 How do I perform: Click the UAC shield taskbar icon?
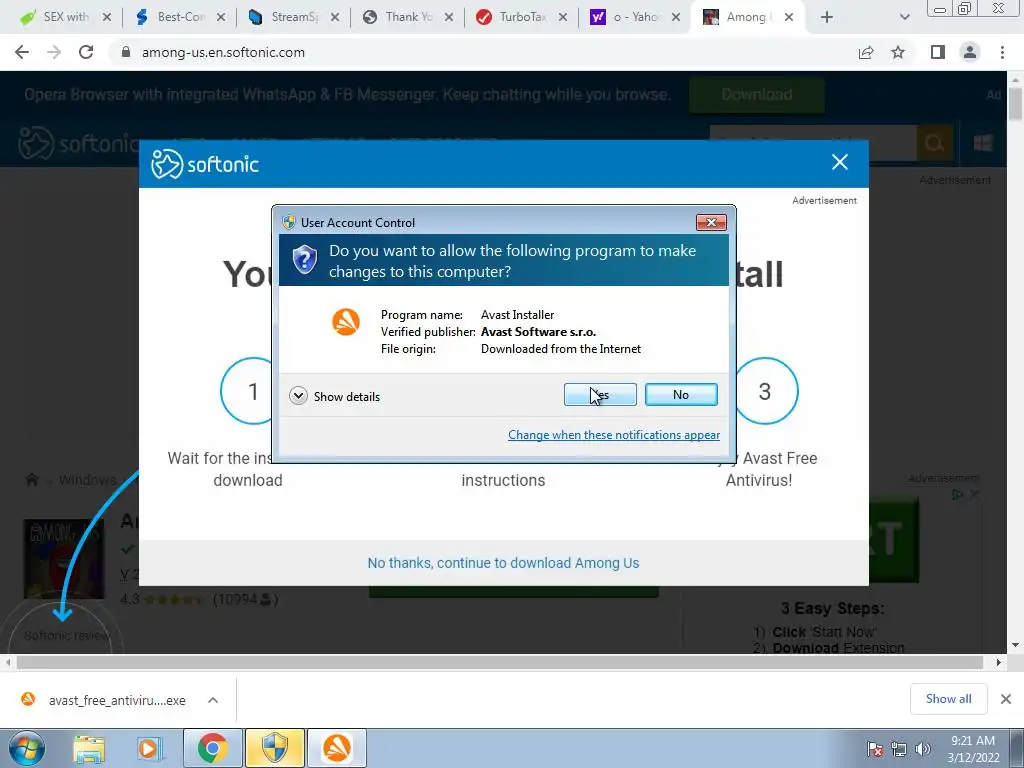[x=275, y=748]
